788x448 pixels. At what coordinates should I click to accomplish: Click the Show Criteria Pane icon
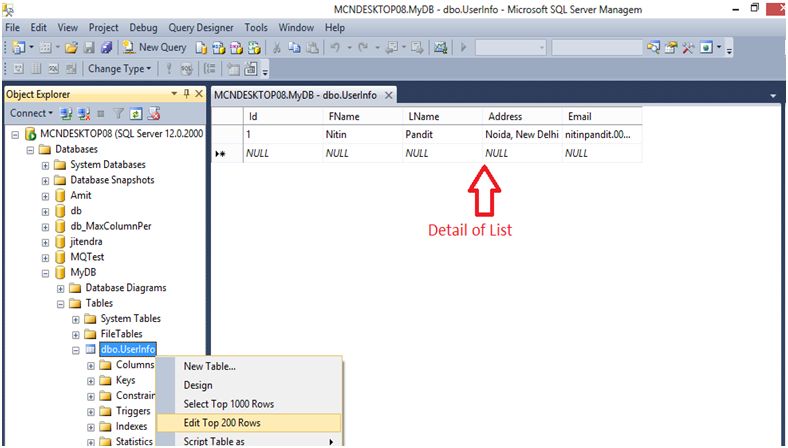(x=36, y=69)
